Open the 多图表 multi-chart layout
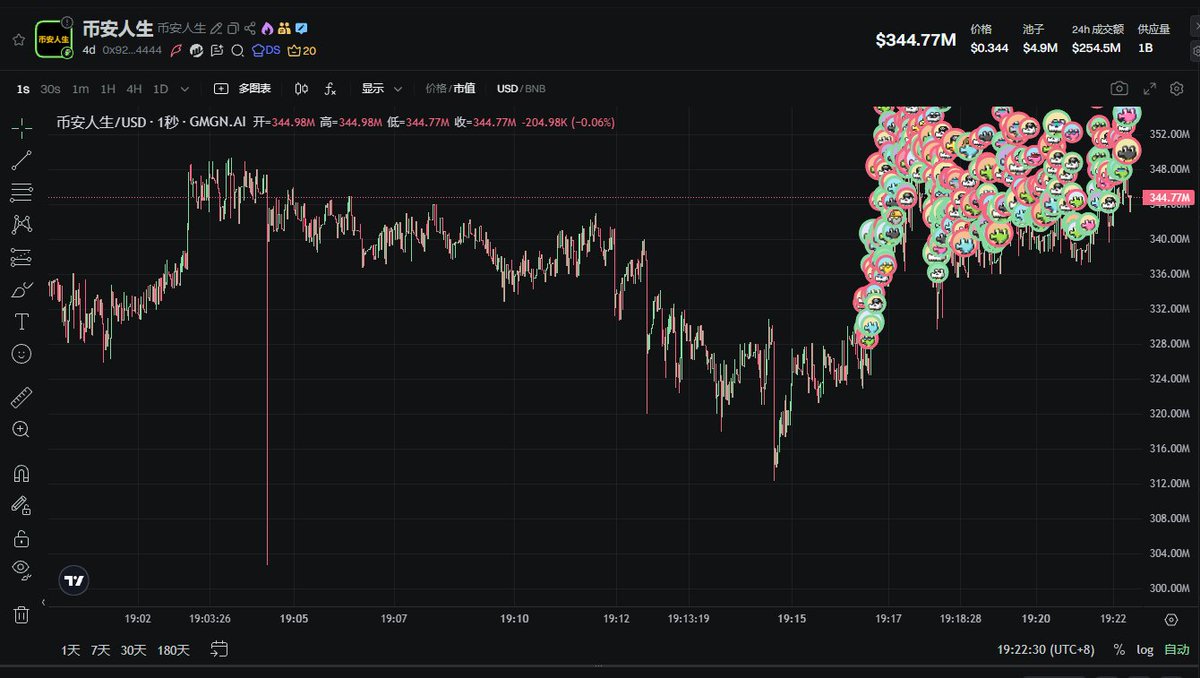The width and height of the screenshot is (1200, 678). (x=243, y=89)
